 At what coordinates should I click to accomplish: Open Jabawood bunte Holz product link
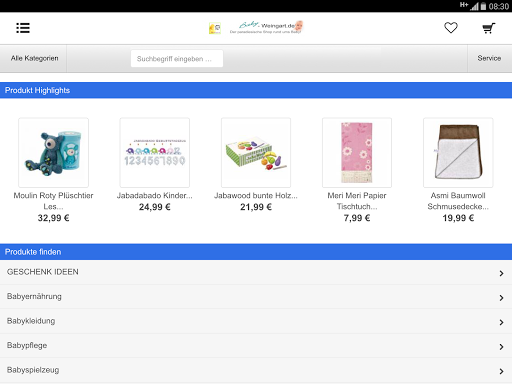tap(256, 196)
